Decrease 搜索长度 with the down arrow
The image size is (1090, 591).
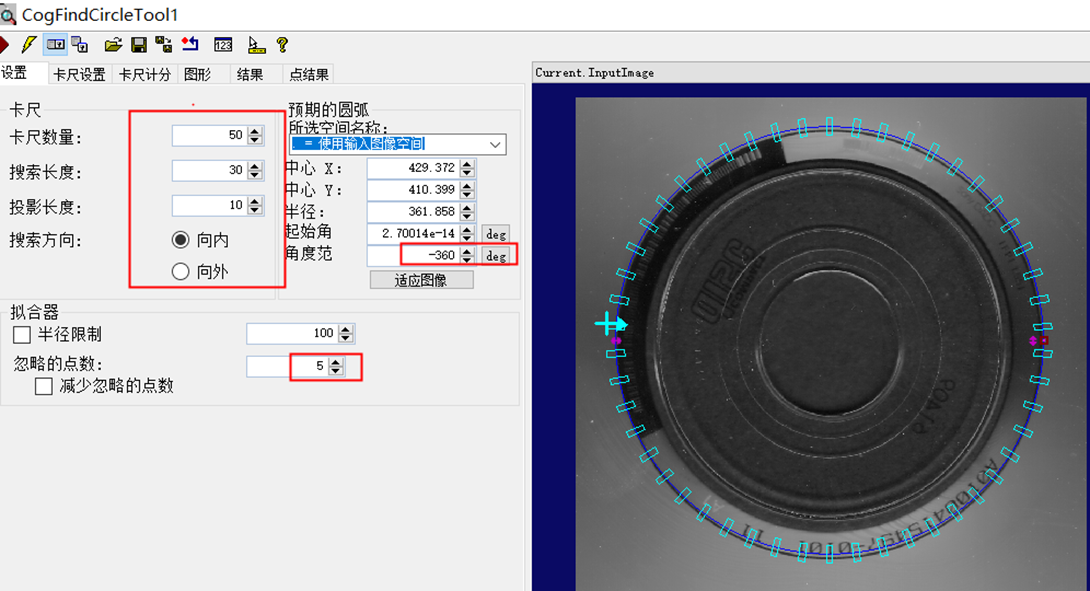click(x=255, y=175)
